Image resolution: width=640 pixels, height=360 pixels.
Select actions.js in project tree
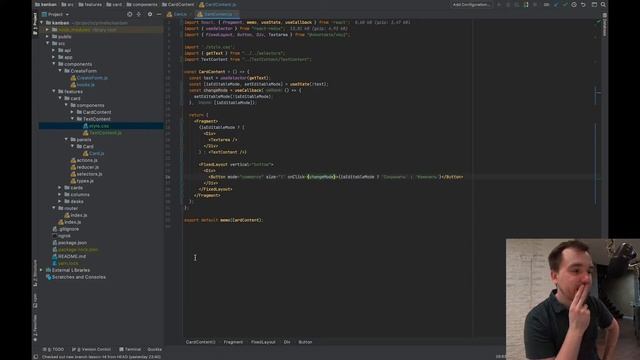coord(83,160)
